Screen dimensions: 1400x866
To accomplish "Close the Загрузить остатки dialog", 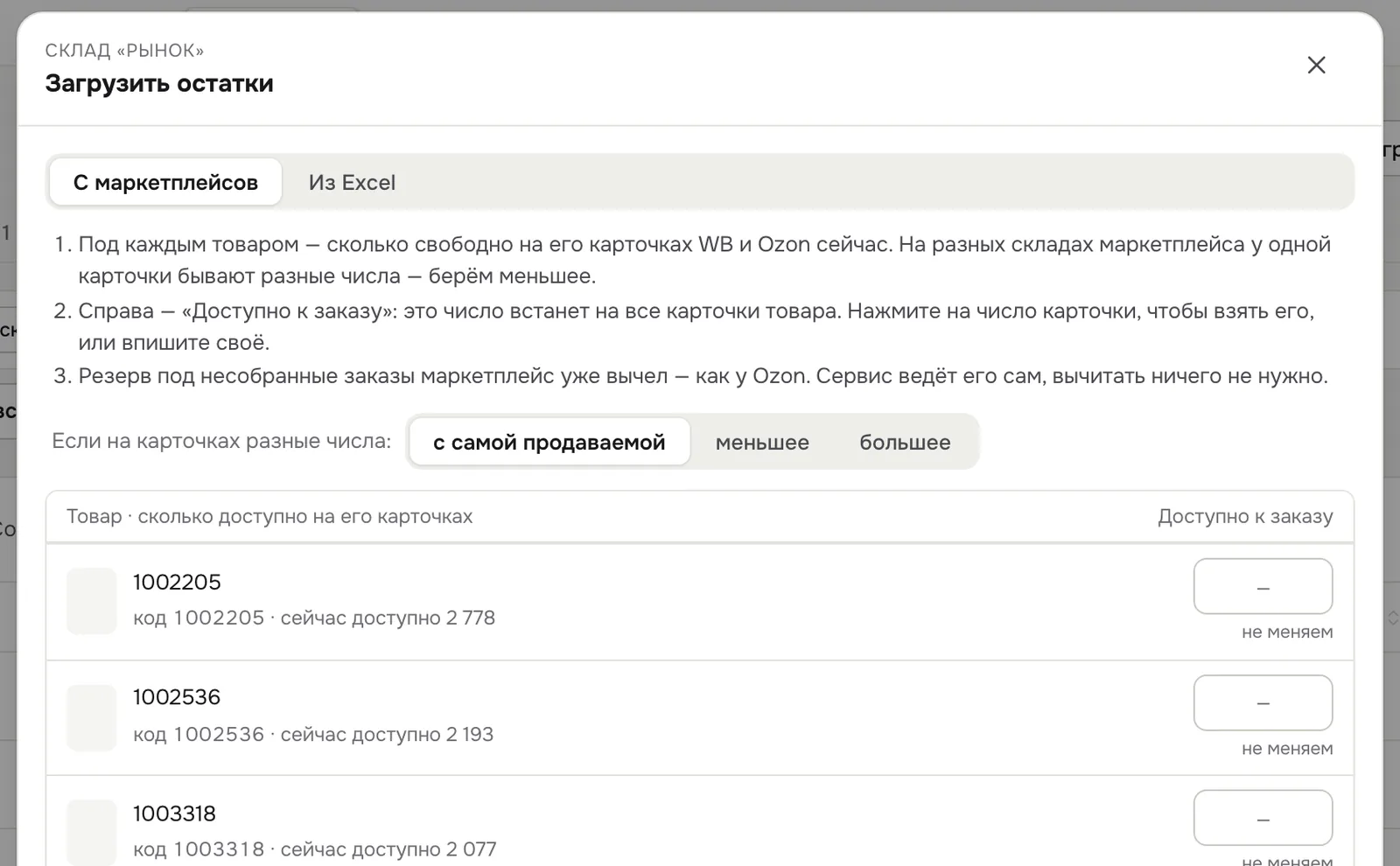I will (x=1316, y=66).
